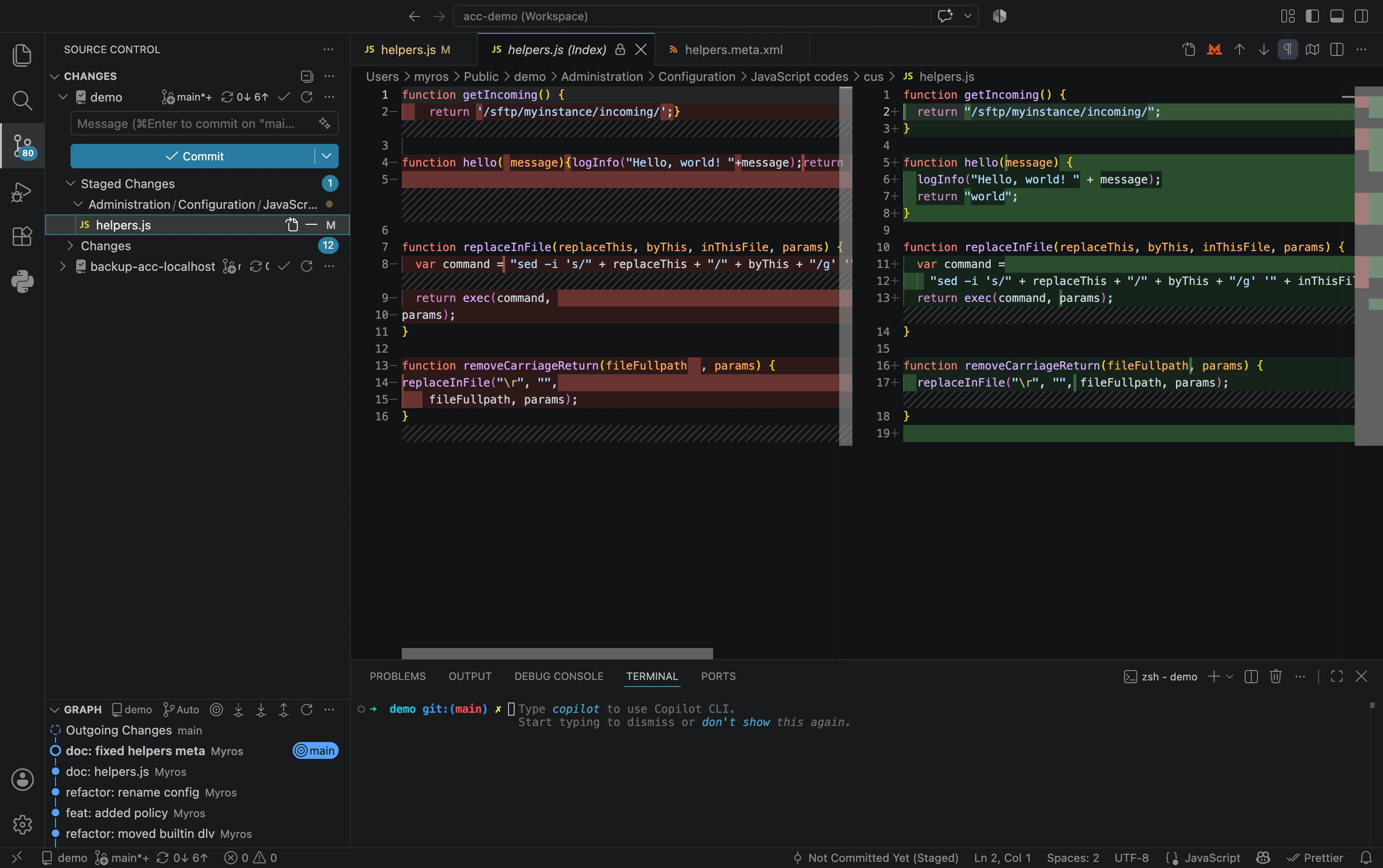This screenshot has width=1383, height=868.
Task: Toggle the map icon in diff toolbar
Action: coord(1312,50)
